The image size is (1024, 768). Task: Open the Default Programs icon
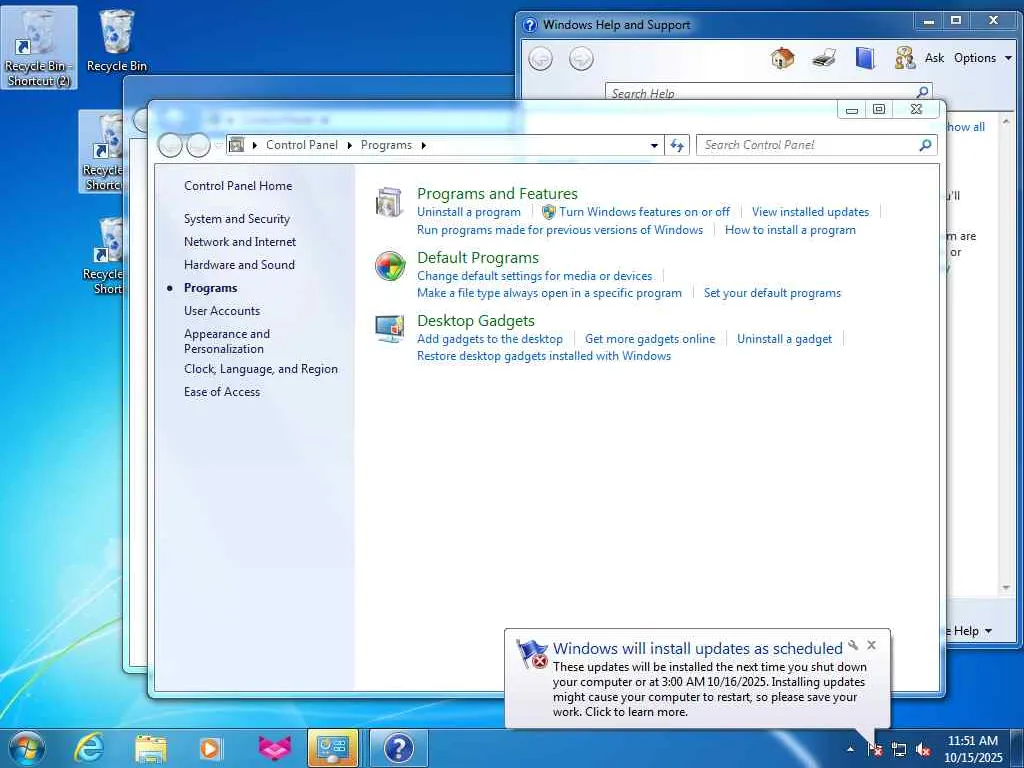390,266
